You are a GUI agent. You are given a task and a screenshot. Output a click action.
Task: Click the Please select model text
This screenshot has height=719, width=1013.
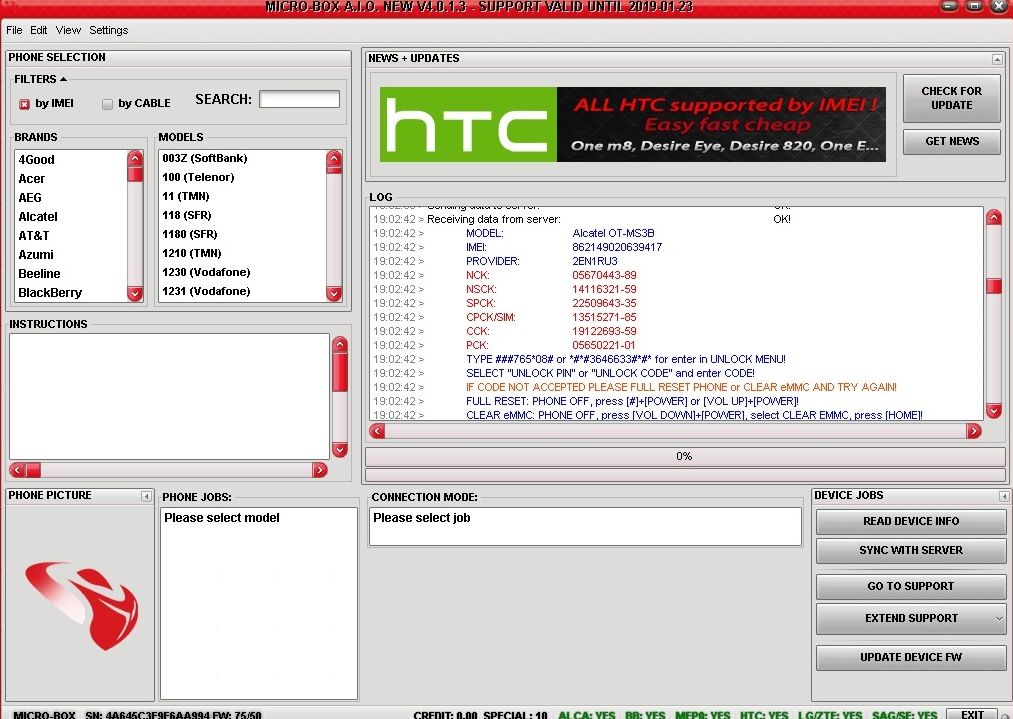[x=222, y=518]
